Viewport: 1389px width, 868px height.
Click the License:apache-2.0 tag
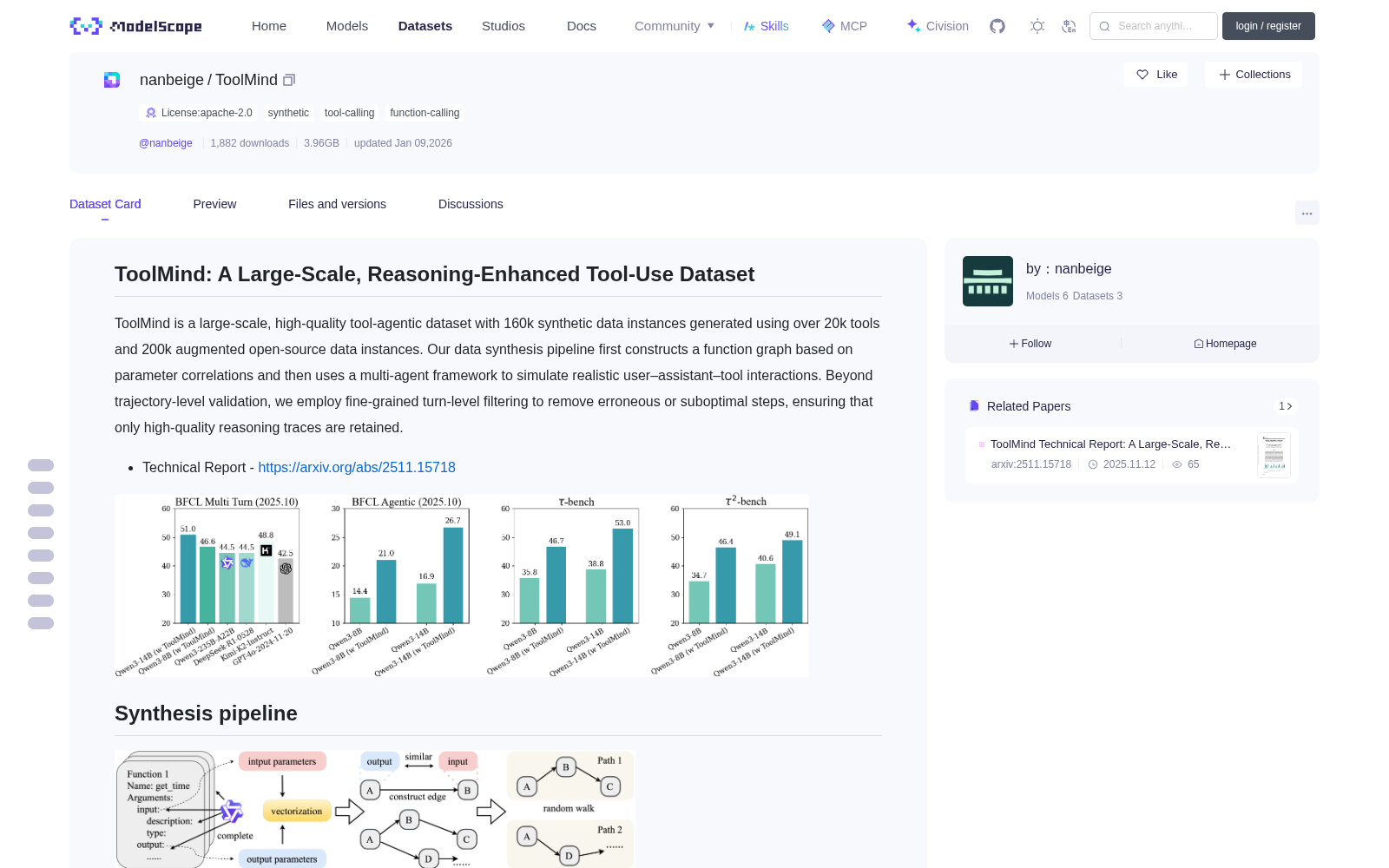click(198, 113)
